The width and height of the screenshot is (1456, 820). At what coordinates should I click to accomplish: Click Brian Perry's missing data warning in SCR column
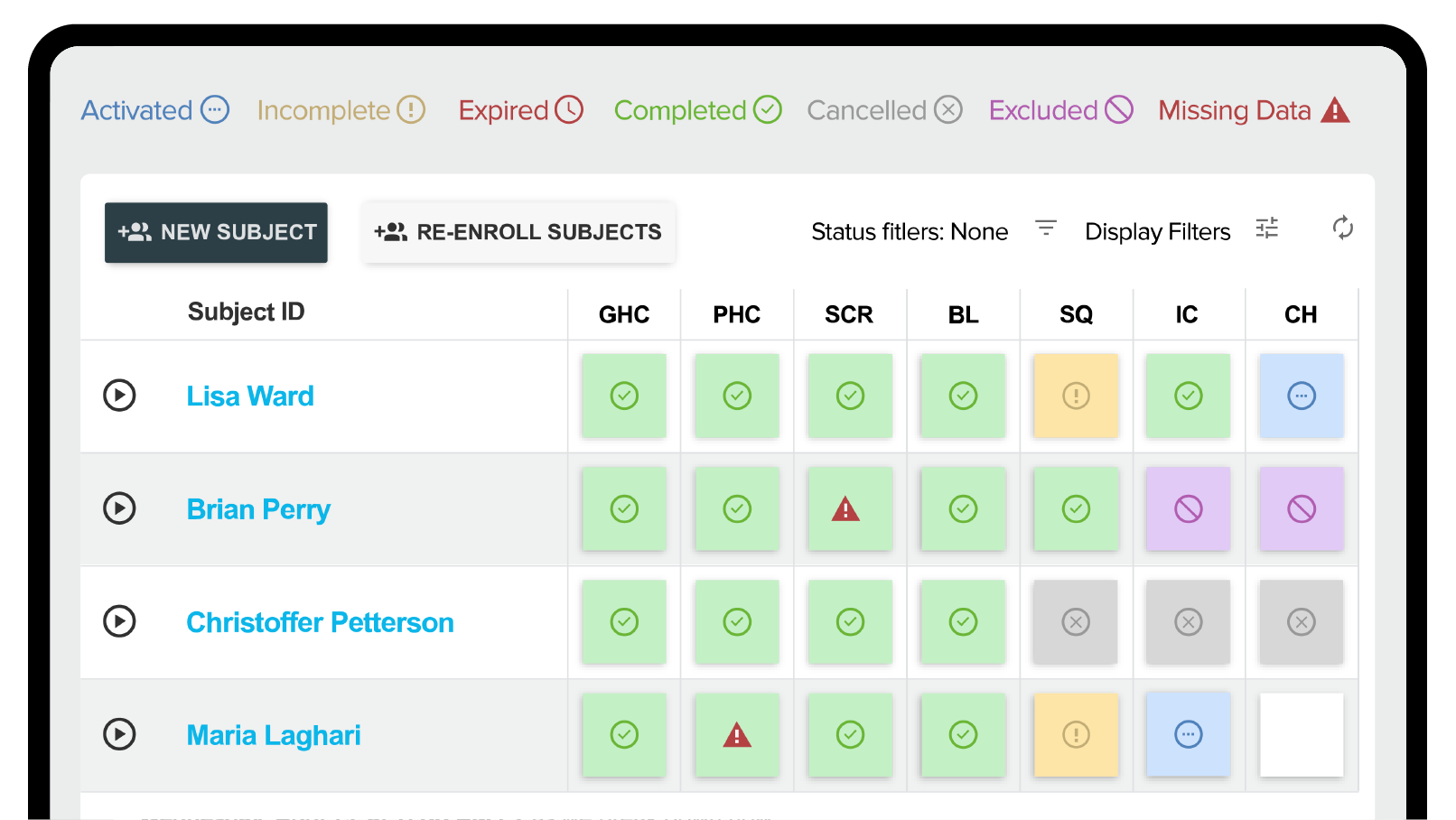(849, 508)
